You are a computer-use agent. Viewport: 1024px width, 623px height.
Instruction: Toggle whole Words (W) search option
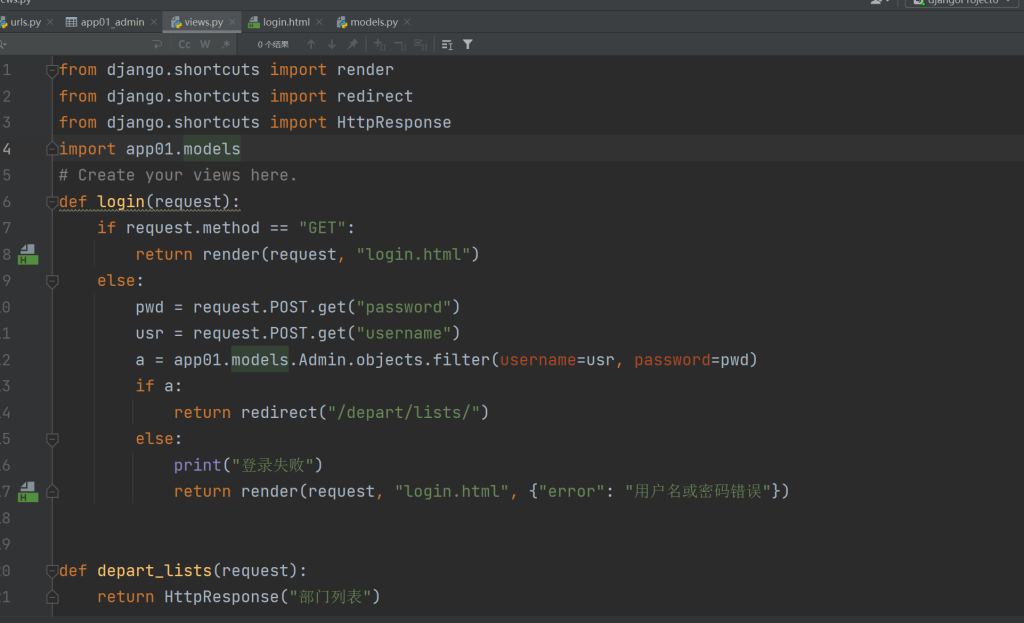coord(205,44)
